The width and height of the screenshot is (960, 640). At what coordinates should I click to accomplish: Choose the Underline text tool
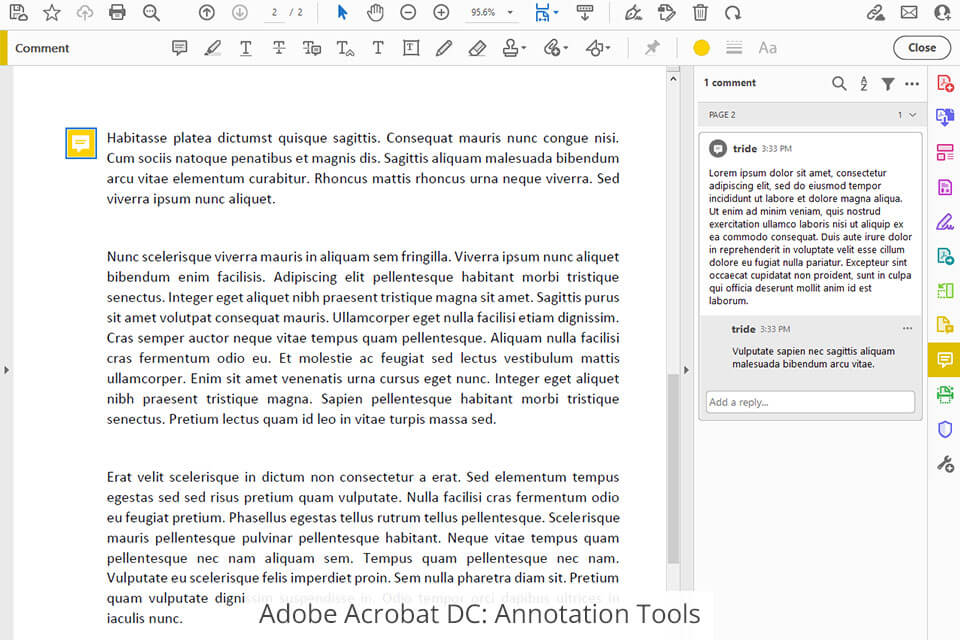246,48
